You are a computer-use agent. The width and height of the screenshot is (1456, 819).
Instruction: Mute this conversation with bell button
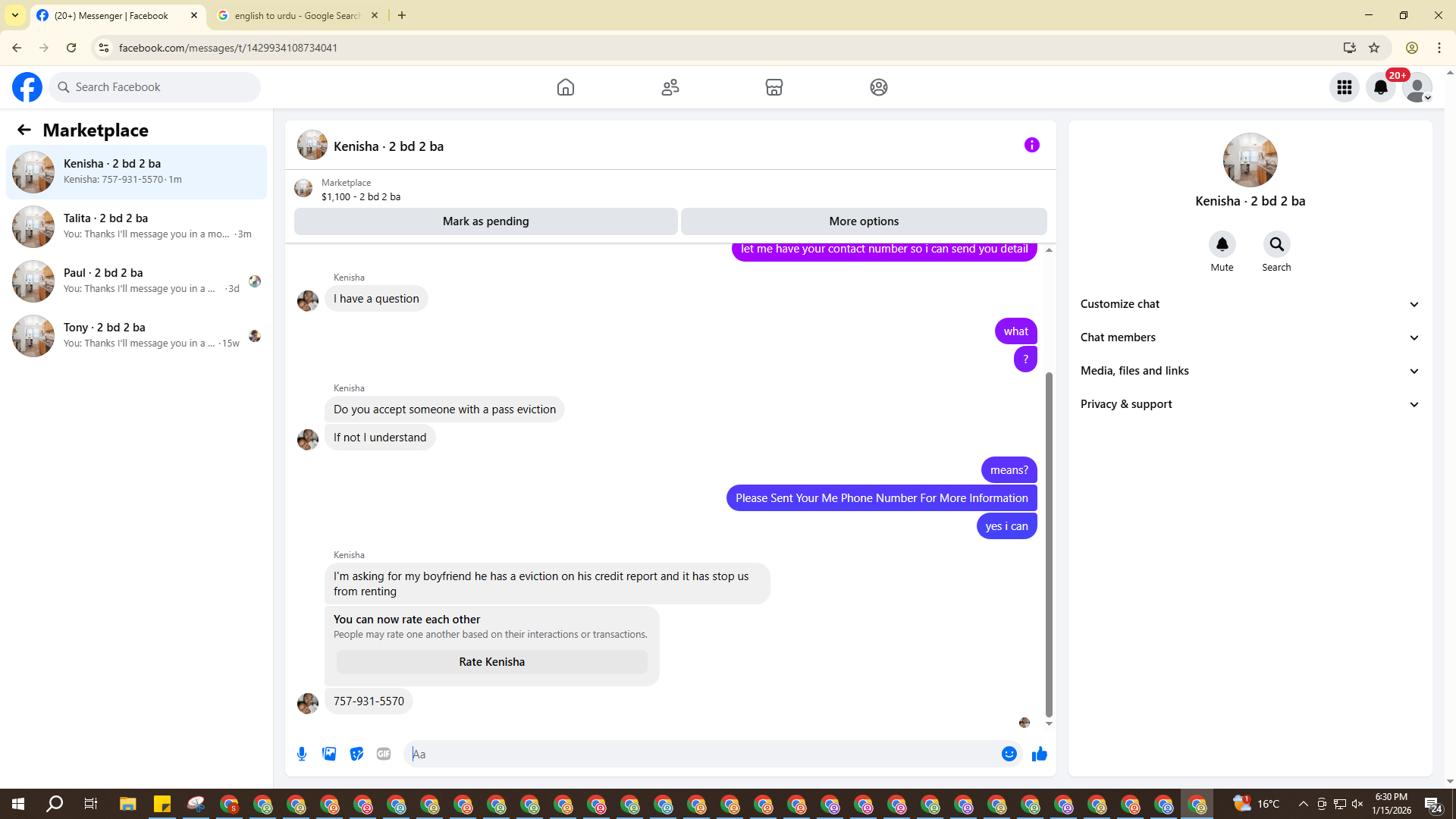point(1222,245)
